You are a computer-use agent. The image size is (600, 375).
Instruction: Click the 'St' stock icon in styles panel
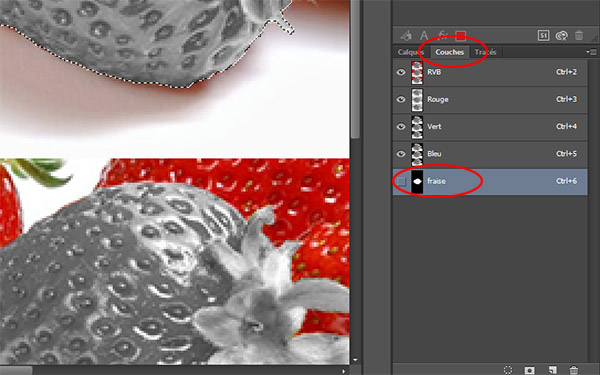point(543,36)
